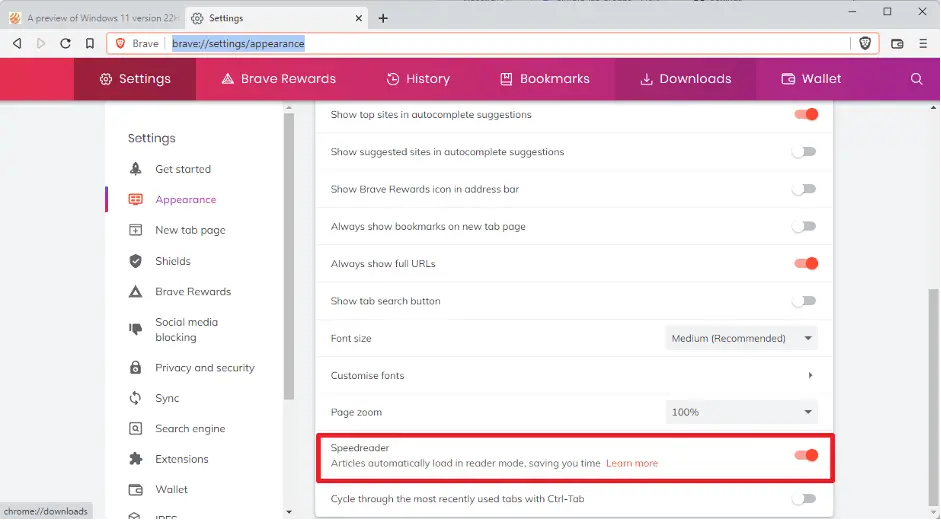Open Downloads in top navigation
The height and width of the screenshot is (520, 941).
[685, 79]
